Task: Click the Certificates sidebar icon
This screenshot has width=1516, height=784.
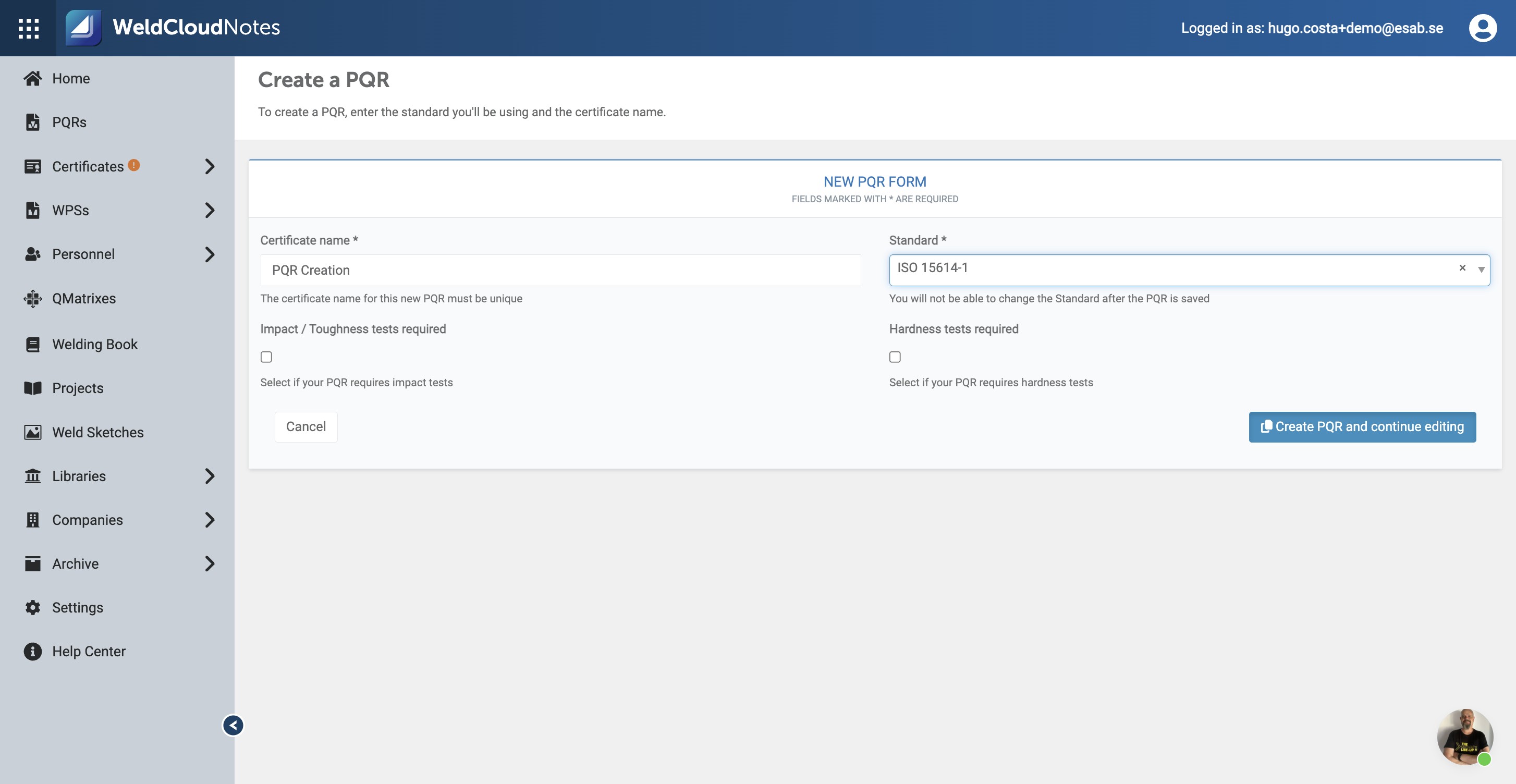Action: tap(33, 167)
